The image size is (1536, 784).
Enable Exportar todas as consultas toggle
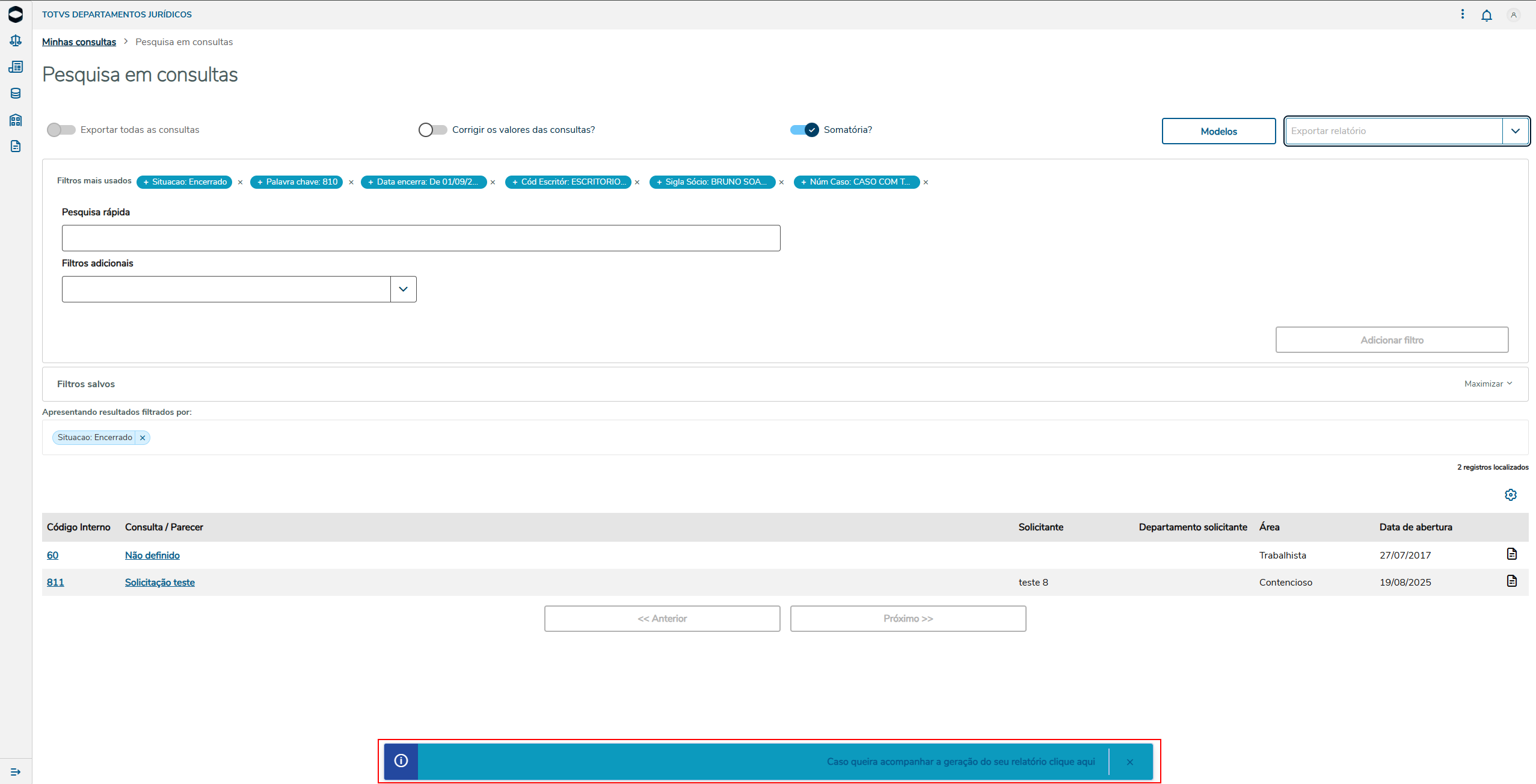[61, 130]
